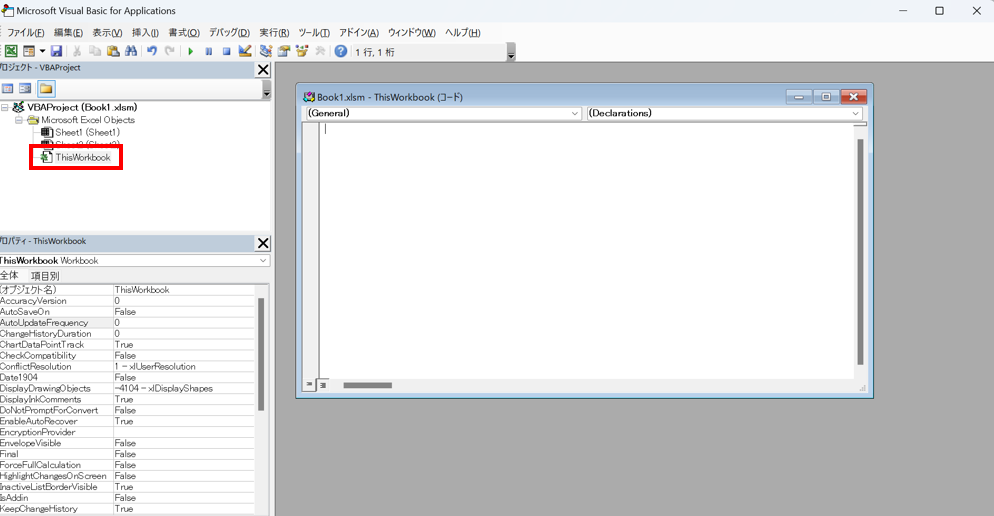Viewport: 994px width, 516px height.
Task: Open the toolbar options arrow at toolbar end
Action: 511,53
